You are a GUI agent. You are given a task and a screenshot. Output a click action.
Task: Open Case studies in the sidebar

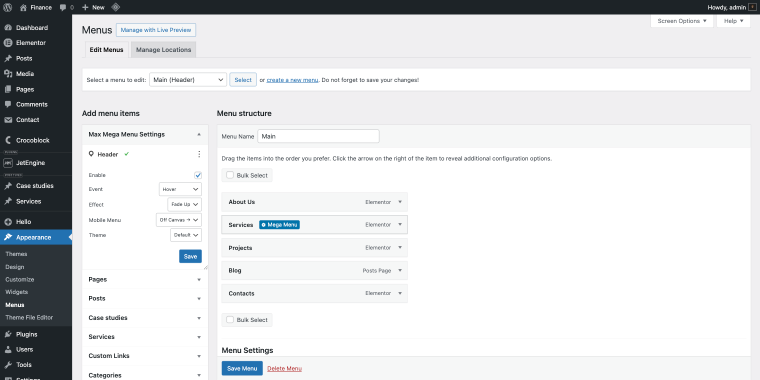[x=36, y=186]
